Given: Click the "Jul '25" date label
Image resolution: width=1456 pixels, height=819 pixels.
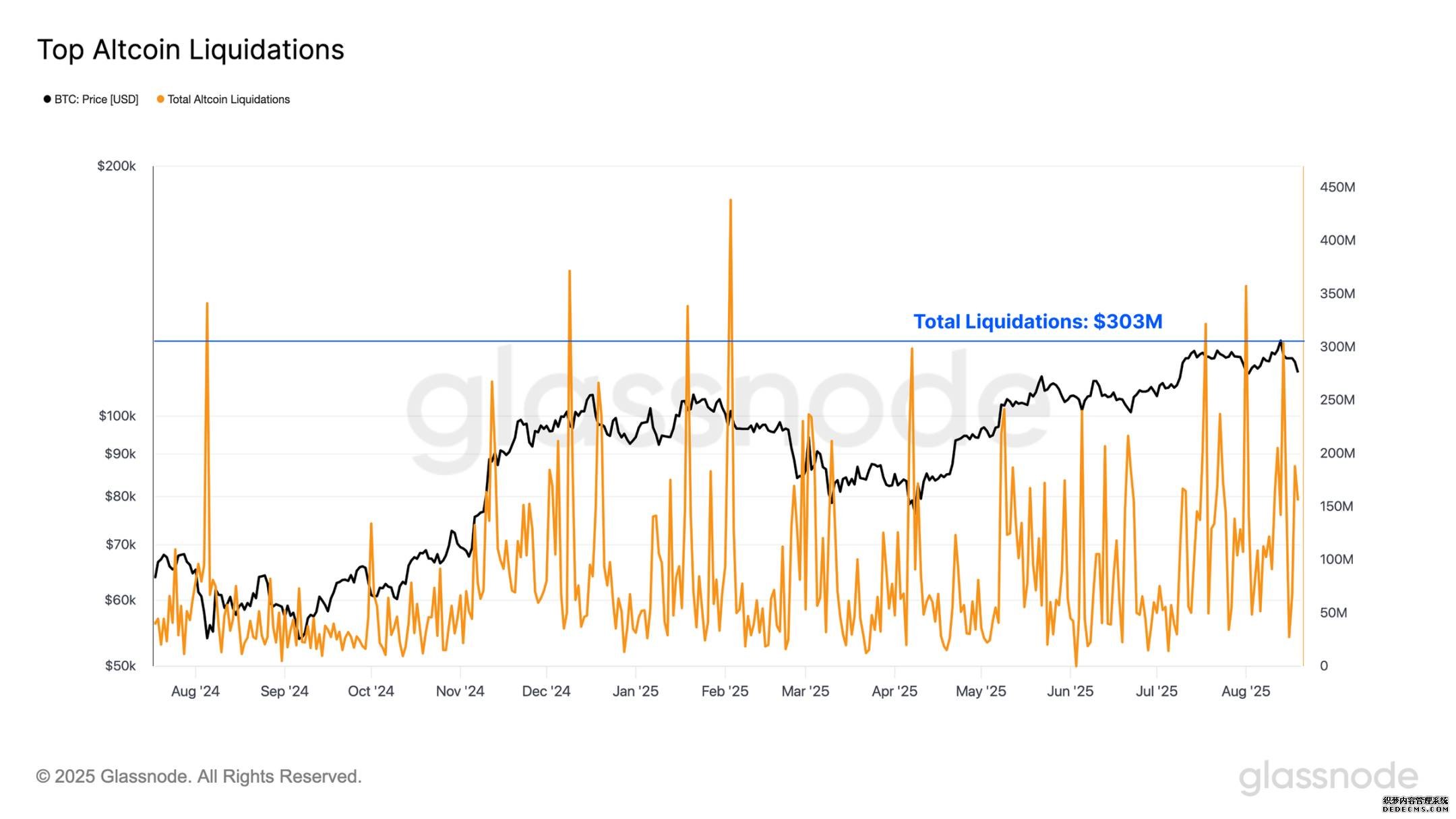Looking at the screenshot, I should click(1157, 692).
